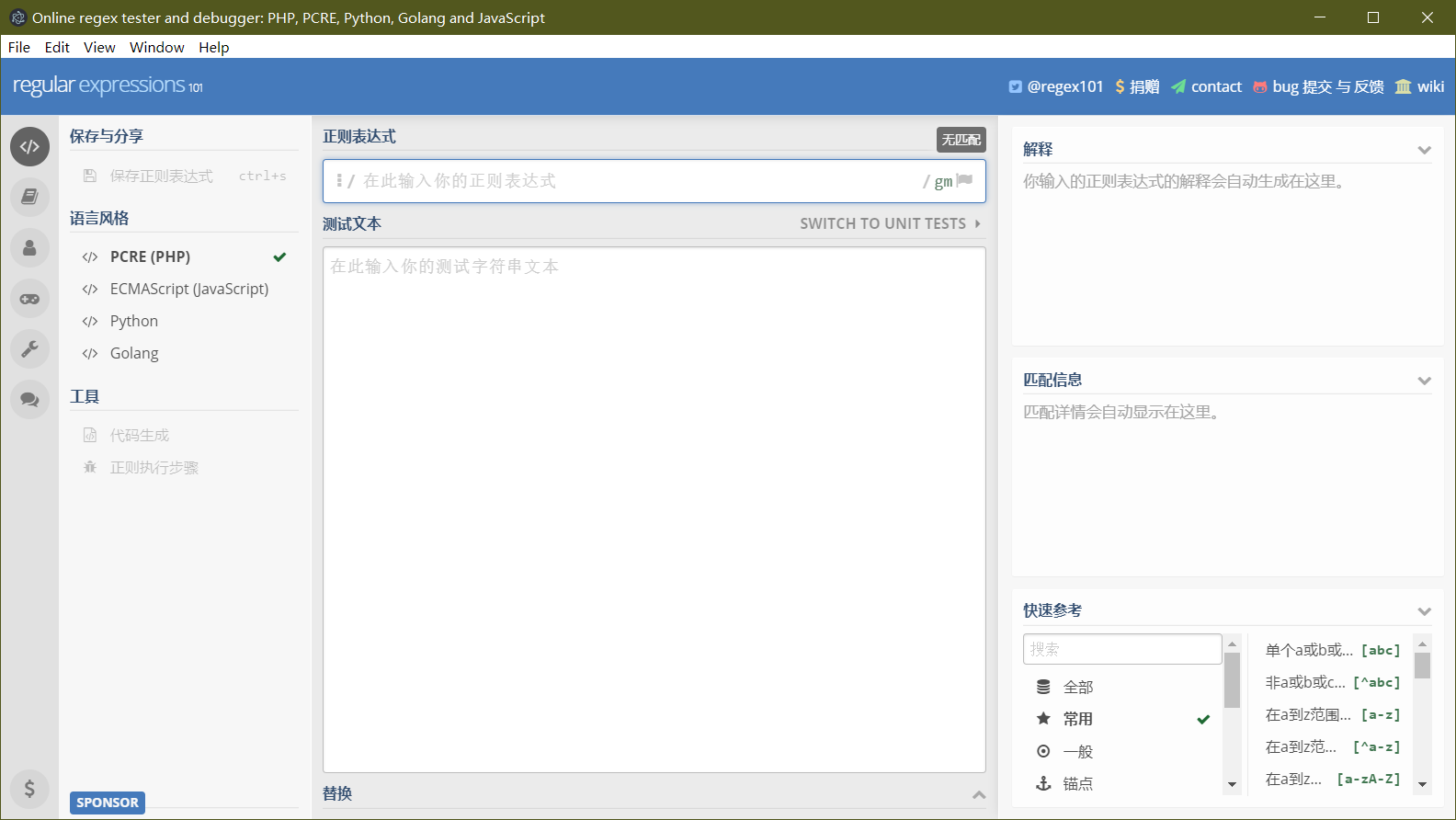Click the target icon for 一般
The image size is (1456, 820).
pyautogui.click(x=1043, y=751)
